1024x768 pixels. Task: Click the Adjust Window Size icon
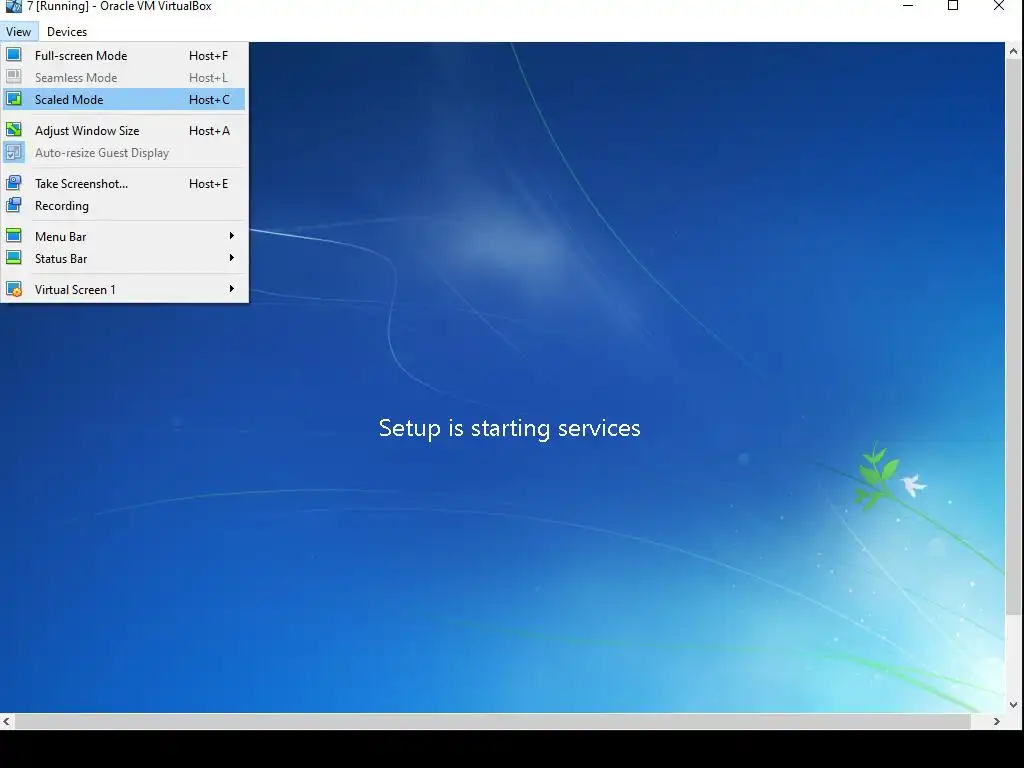pyautogui.click(x=14, y=130)
